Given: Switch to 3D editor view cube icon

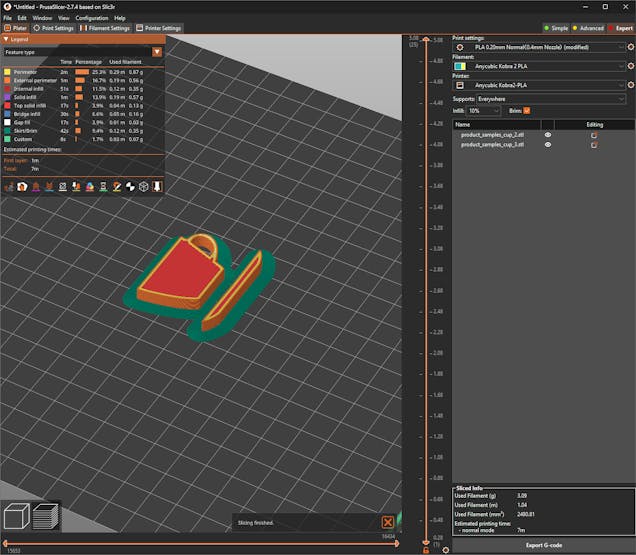Looking at the screenshot, I should click(x=16, y=517).
